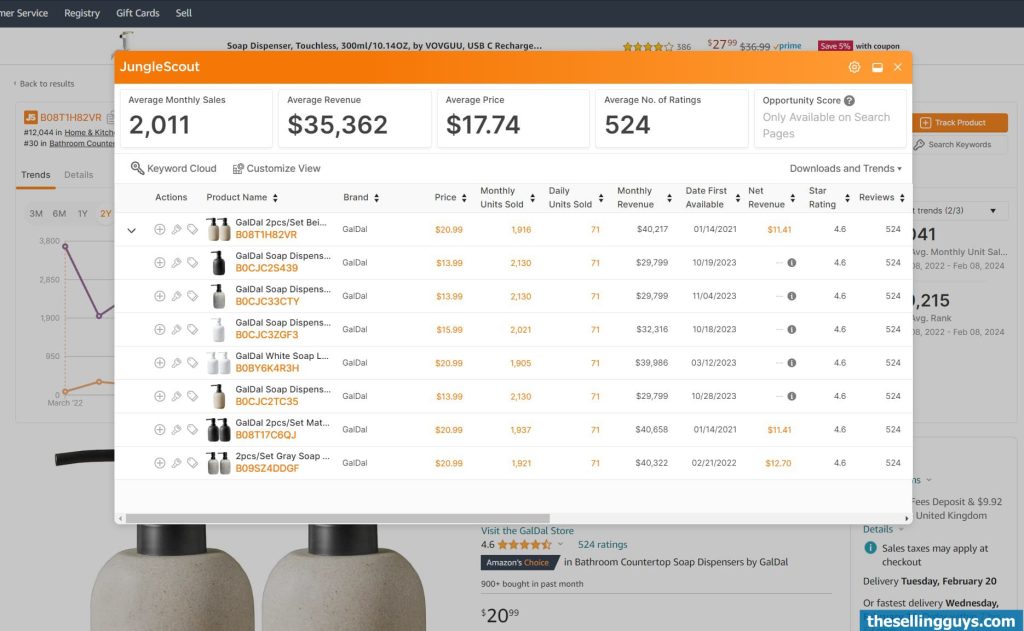Collapse the B08T1H82VR row chevron
The height and width of the screenshot is (631, 1024).
(131, 231)
